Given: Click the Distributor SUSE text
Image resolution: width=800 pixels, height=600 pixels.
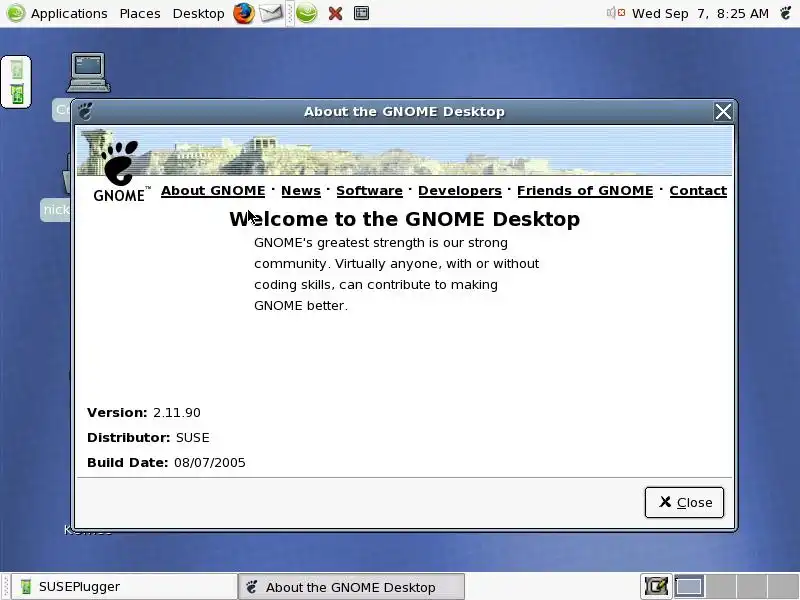Looking at the screenshot, I should (x=148, y=437).
